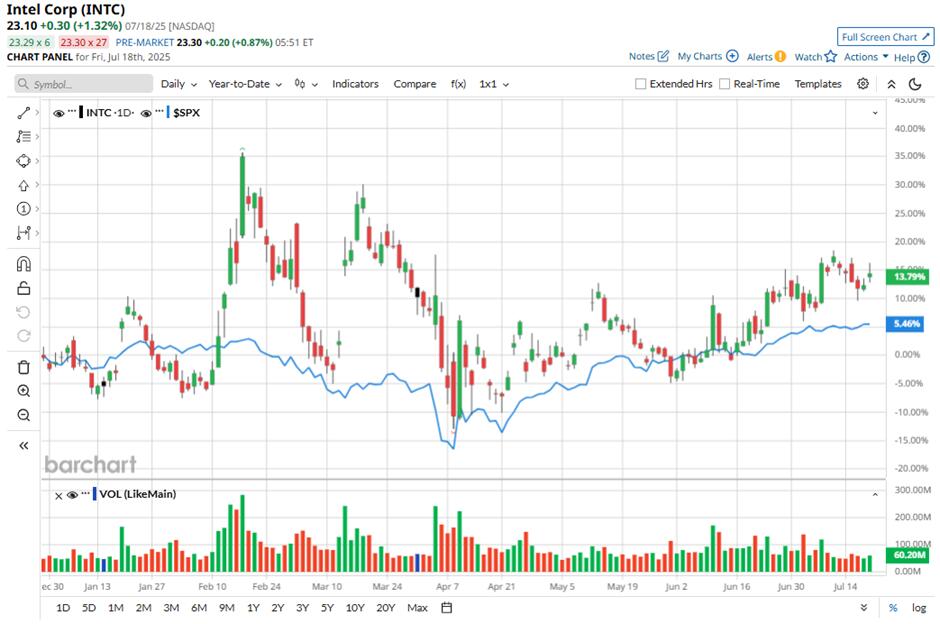Zoom out with magnifier minus icon

click(23, 415)
